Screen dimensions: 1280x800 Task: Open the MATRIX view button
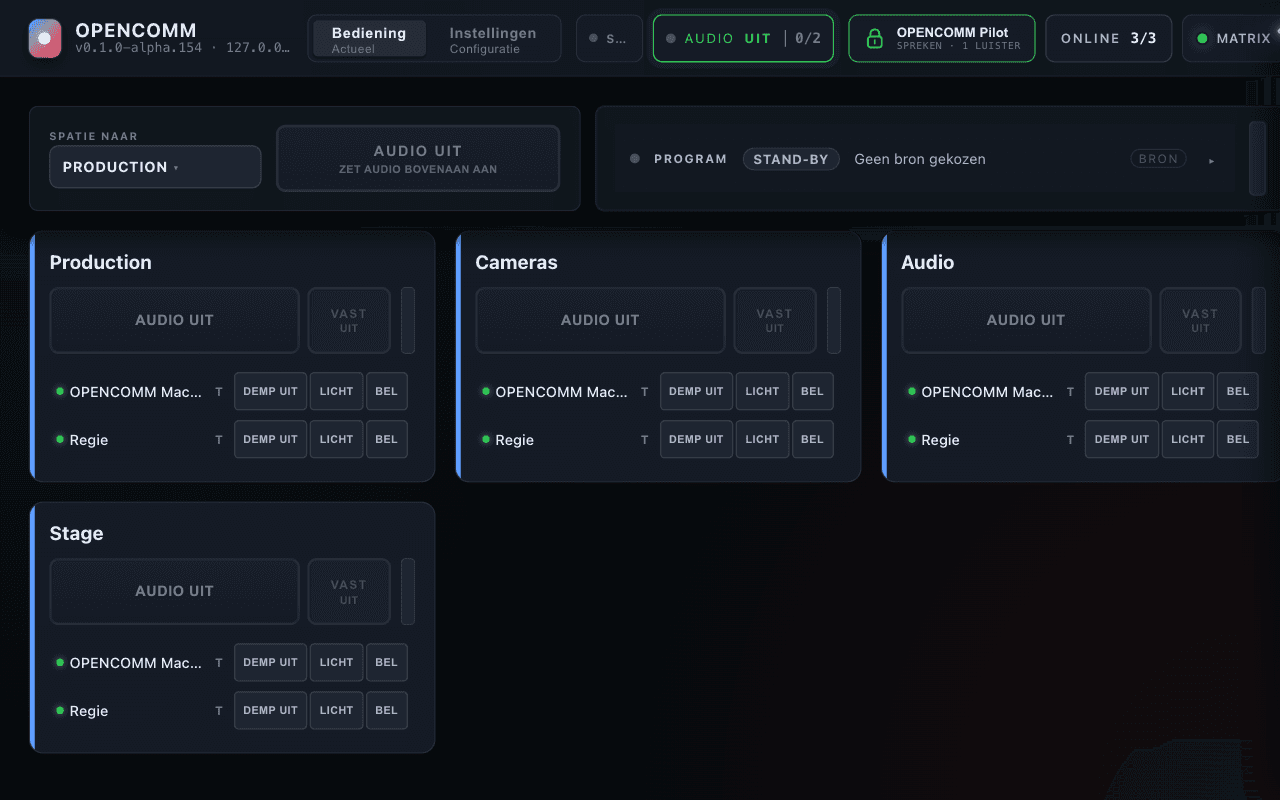click(x=1232, y=39)
